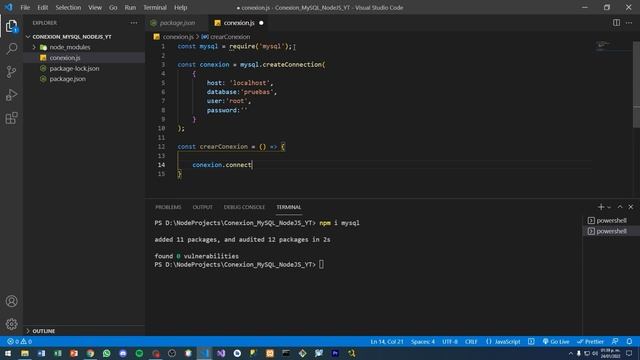Image resolution: width=640 pixels, height=360 pixels.
Task: Show hidden system tray icons
Action: (x=571, y=353)
